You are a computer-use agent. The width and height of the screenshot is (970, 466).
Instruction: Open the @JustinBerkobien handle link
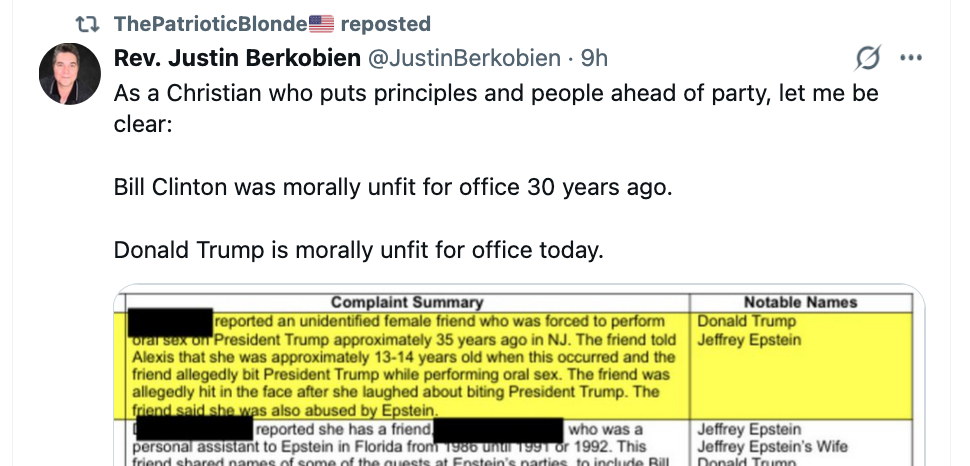tap(465, 58)
